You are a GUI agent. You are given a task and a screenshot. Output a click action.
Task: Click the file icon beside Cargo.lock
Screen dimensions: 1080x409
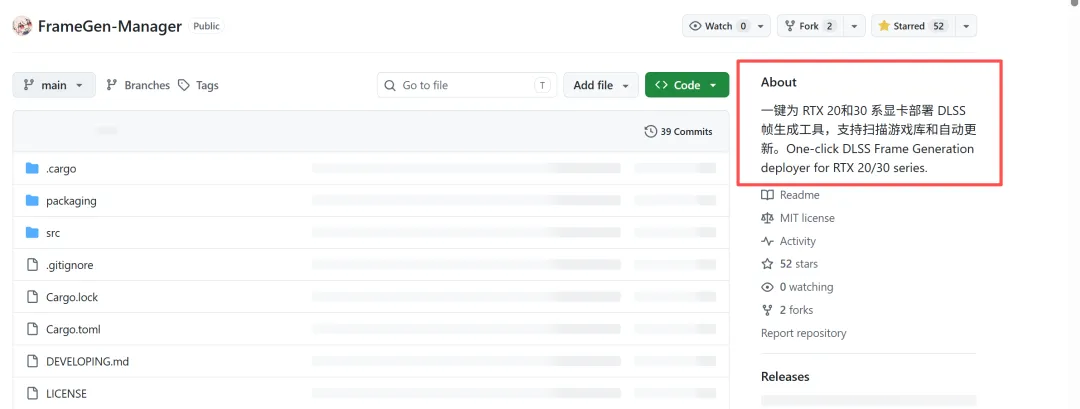pyautogui.click(x=32, y=297)
